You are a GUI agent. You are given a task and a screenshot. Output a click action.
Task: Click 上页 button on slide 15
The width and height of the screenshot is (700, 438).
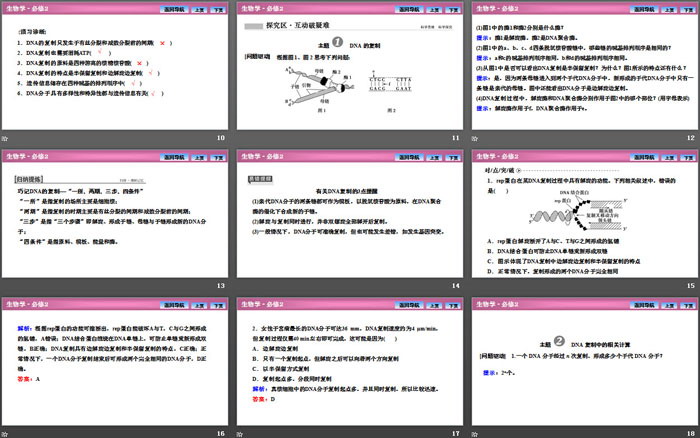(669, 157)
